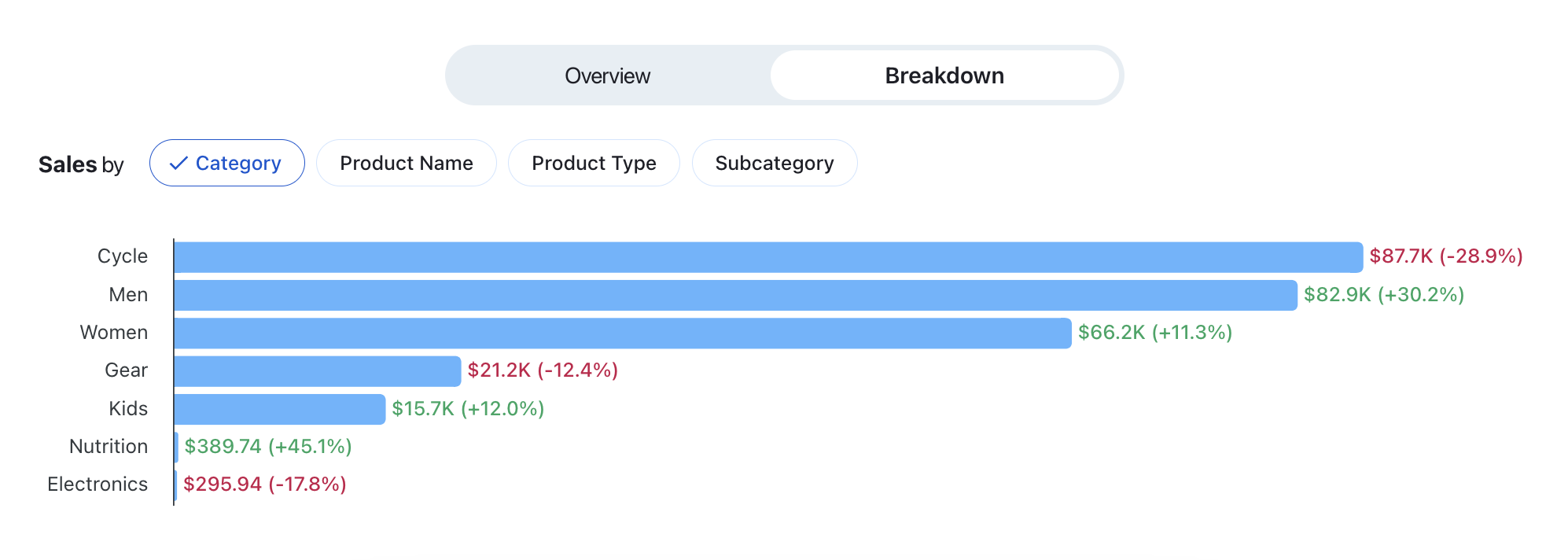Viewport: 1568px width, 560px height.
Task: Switch to the Overview tab
Action: [x=607, y=76]
